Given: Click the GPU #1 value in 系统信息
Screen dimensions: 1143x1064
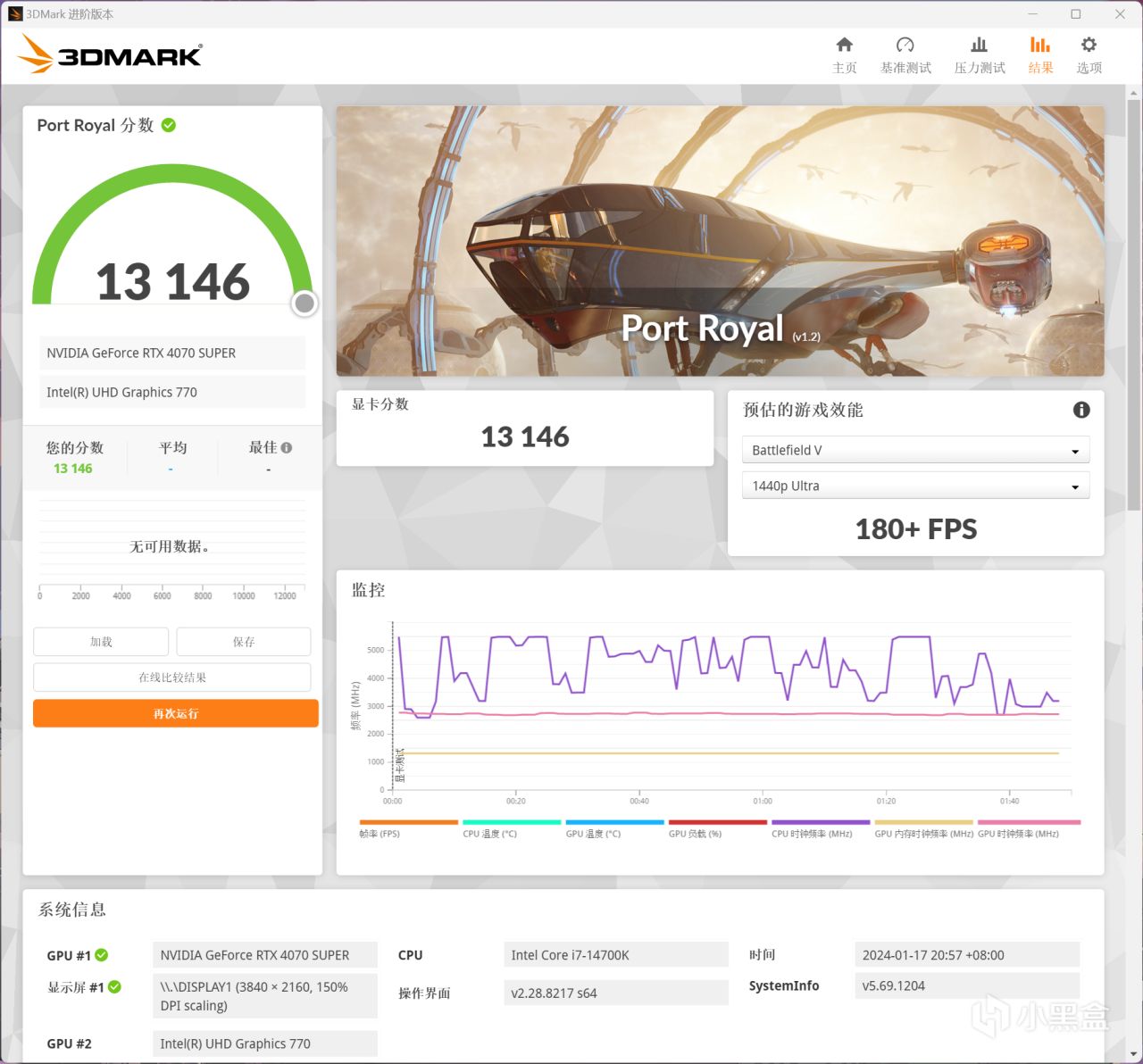Looking at the screenshot, I should click(265, 955).
